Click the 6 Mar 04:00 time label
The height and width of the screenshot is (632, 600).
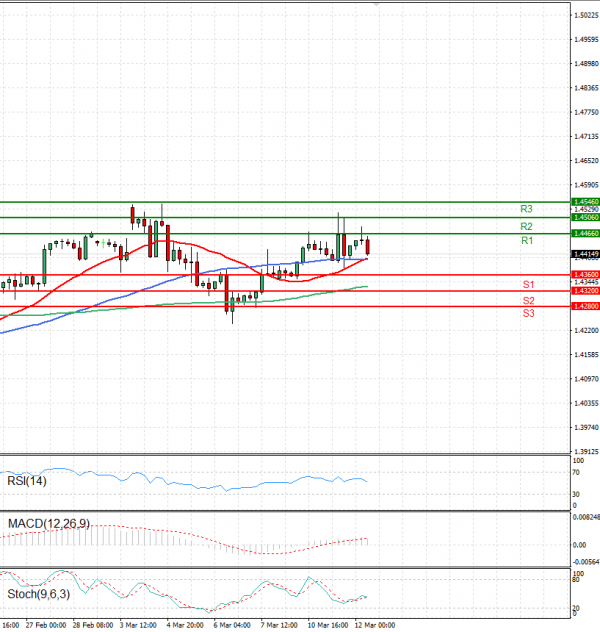coord(232,625)
